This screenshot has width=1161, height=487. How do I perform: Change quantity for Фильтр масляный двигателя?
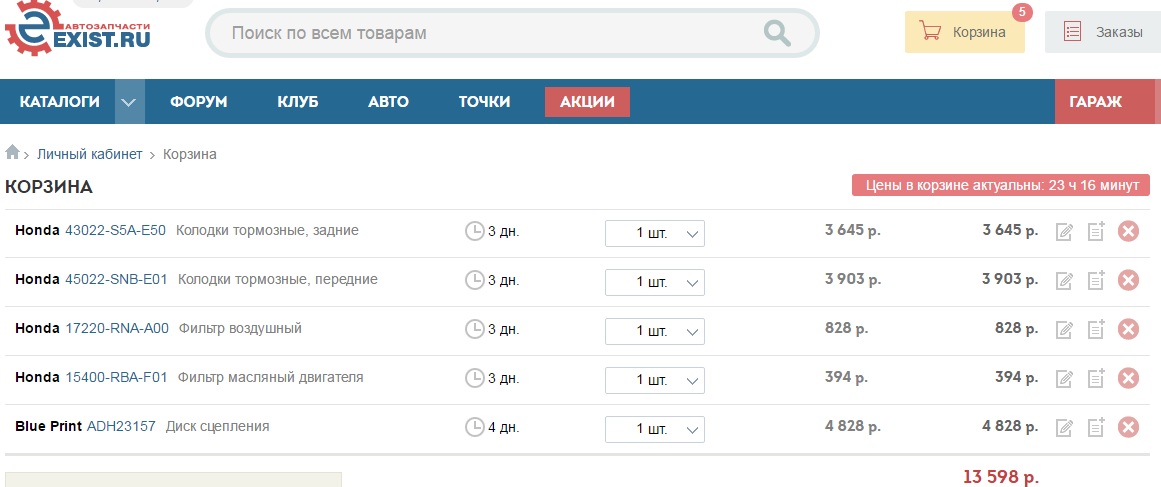655,380
